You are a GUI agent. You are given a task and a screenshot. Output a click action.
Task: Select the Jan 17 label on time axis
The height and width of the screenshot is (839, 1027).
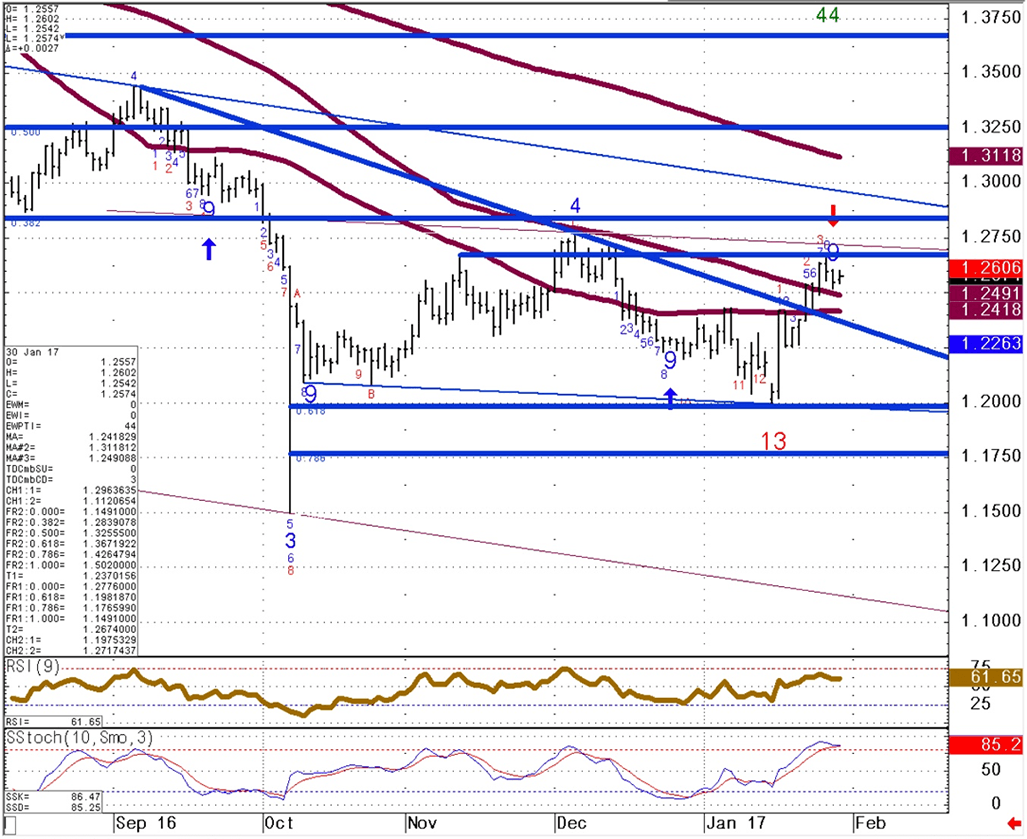click(x=731, y=821)
